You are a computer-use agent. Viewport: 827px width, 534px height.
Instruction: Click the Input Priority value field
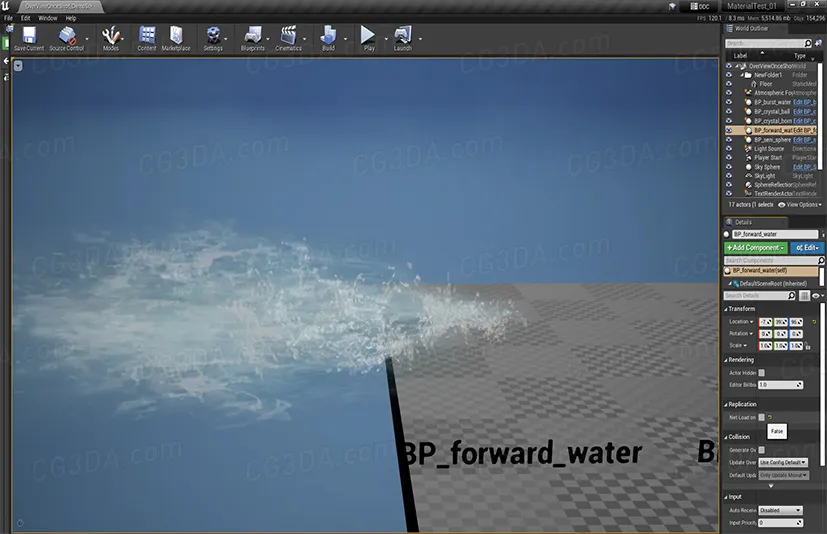[x=781, y=523]
